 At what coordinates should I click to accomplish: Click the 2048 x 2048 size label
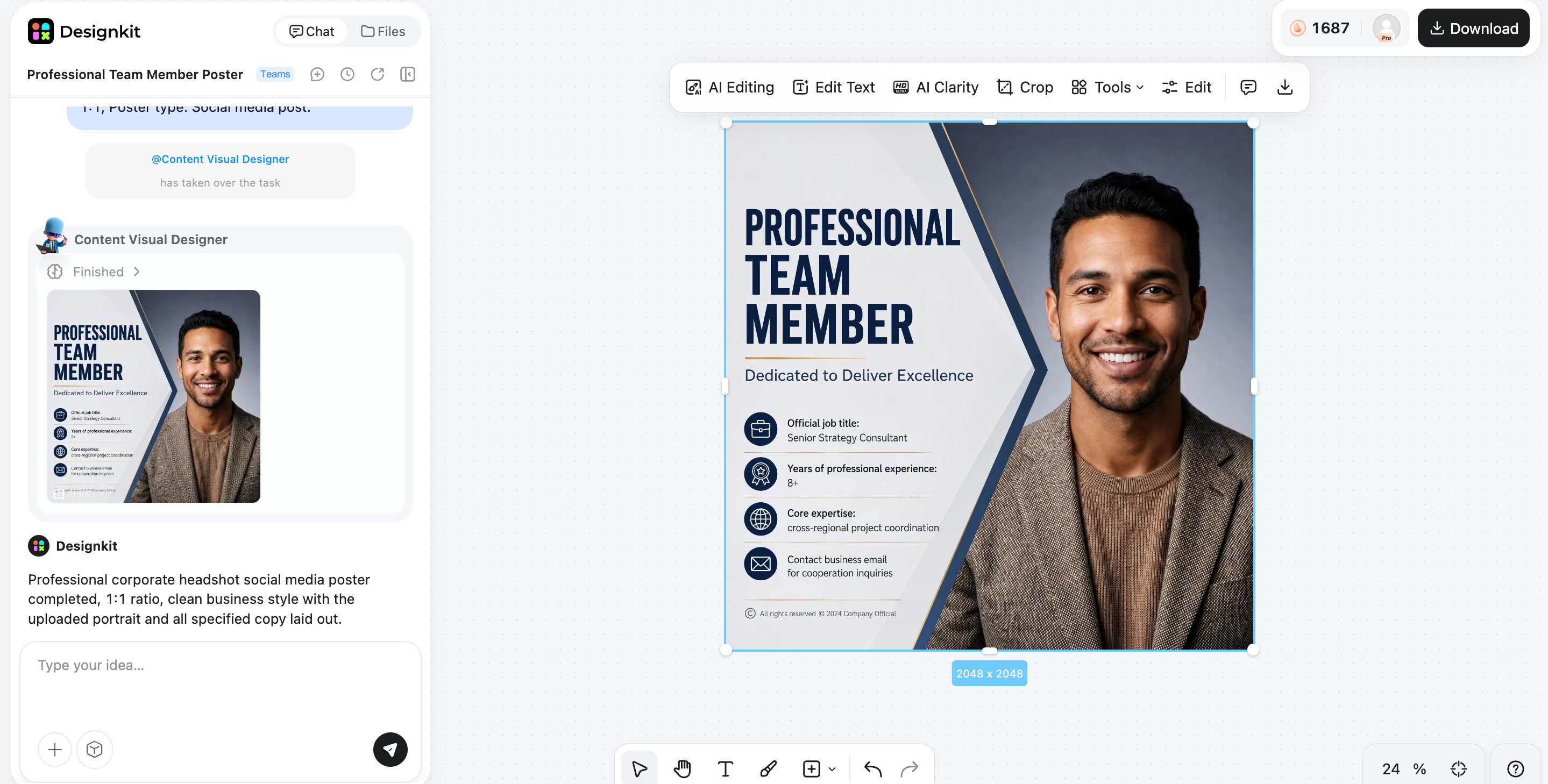click(989, 673)
